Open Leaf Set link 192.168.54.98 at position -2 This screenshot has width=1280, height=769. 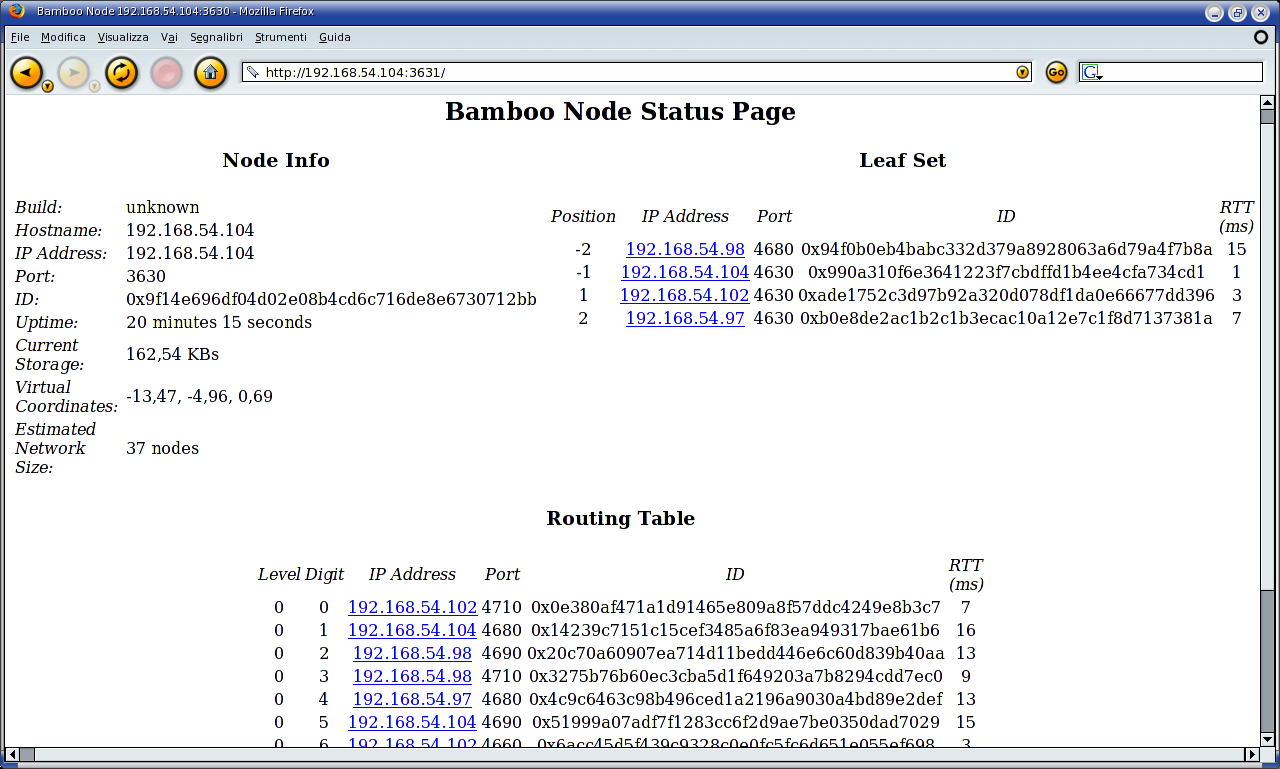pos(685,249)
